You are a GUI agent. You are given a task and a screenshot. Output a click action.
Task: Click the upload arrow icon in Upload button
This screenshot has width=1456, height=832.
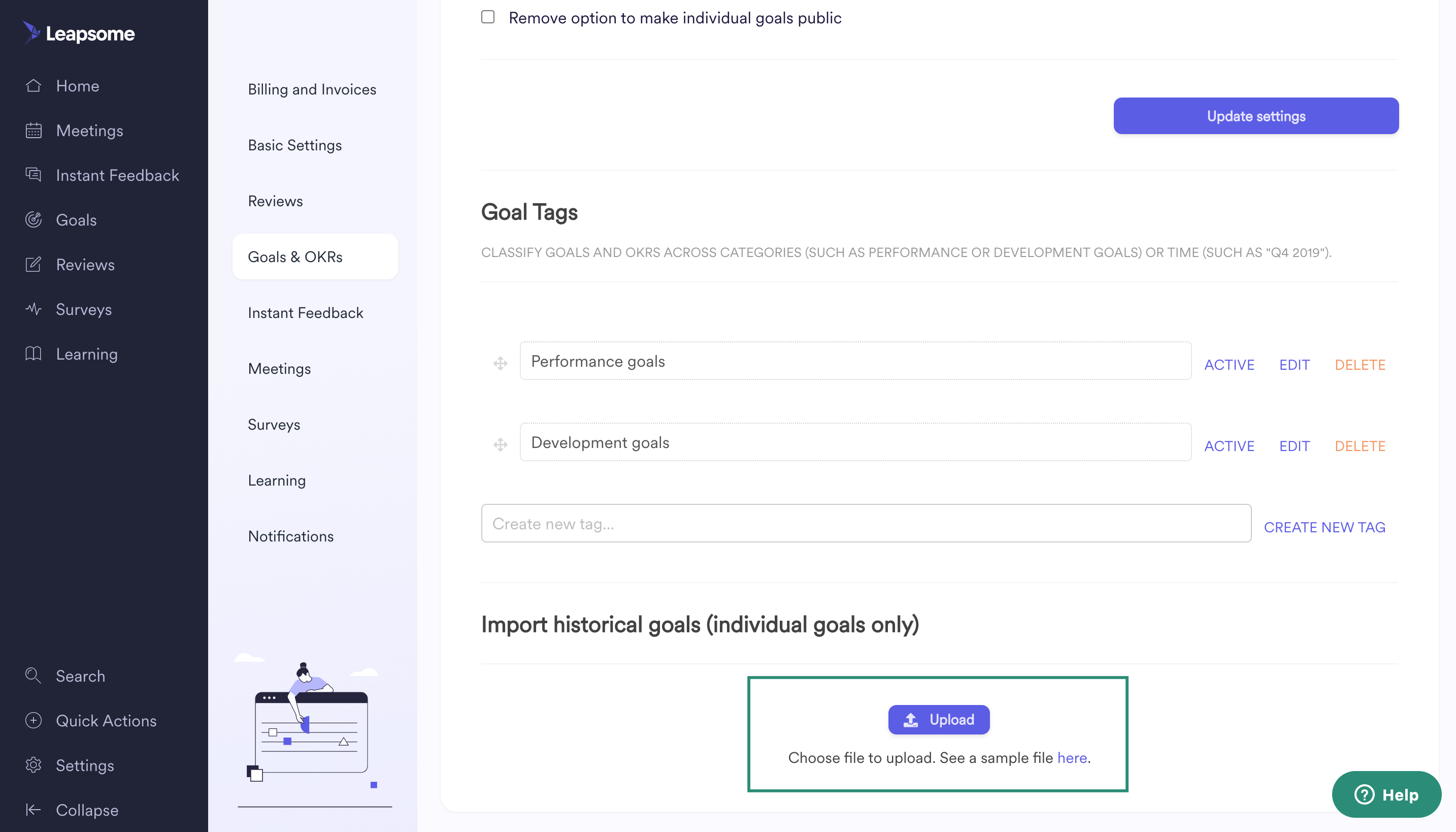coord(911,720)
